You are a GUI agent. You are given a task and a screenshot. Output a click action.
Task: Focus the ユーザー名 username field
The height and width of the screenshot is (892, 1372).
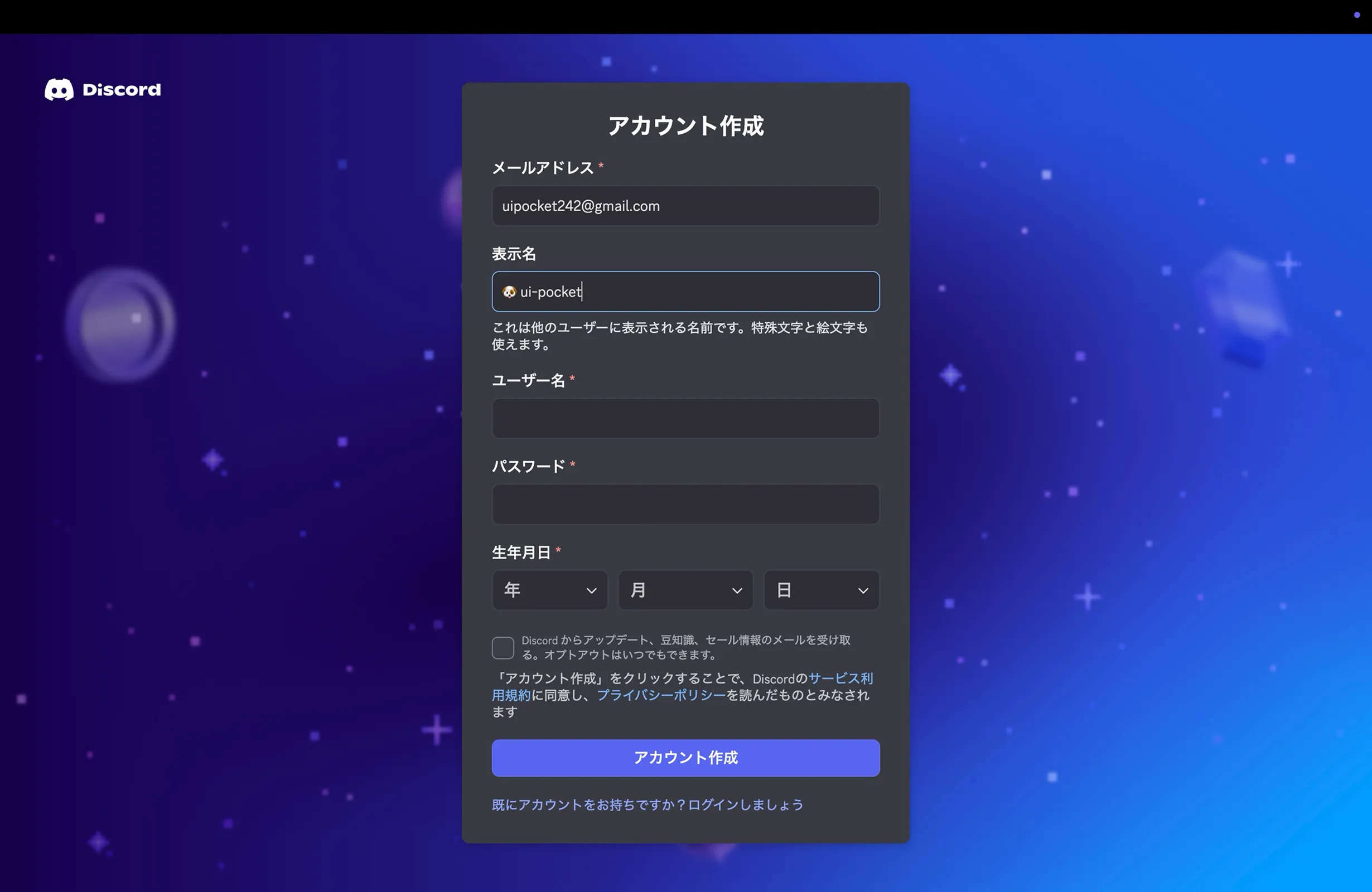coord(685,418)
